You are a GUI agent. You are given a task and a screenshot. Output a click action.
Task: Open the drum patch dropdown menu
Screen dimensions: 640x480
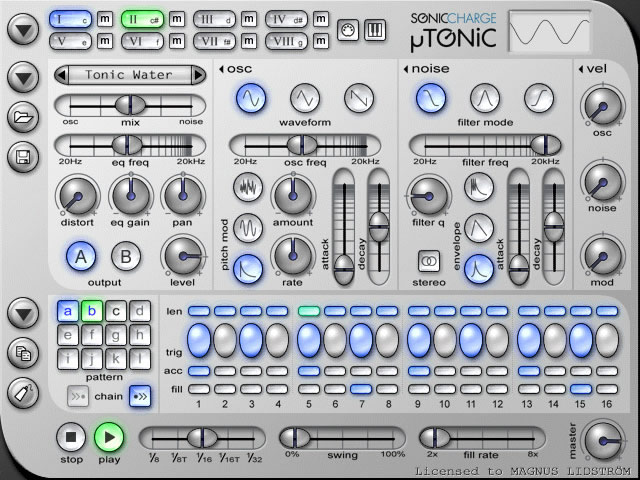point(23,77)
